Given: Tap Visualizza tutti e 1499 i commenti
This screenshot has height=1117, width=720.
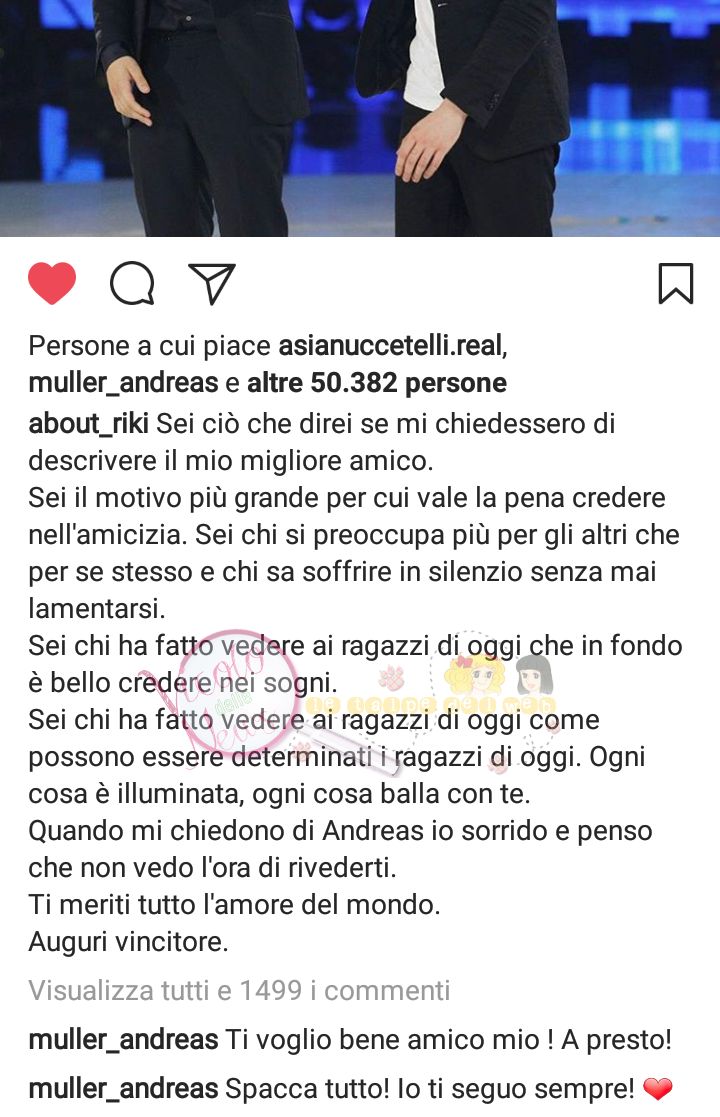Looking at the screenshot, I should point(239,991).
